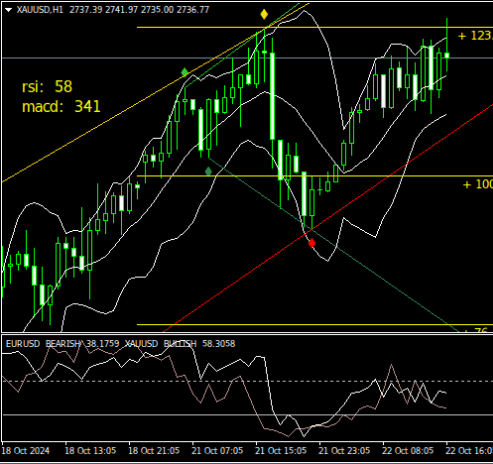Click the rsi: 58 indicator label
Image resolution: width=493 pixels, height=464 pixels.
pos(47,87)
